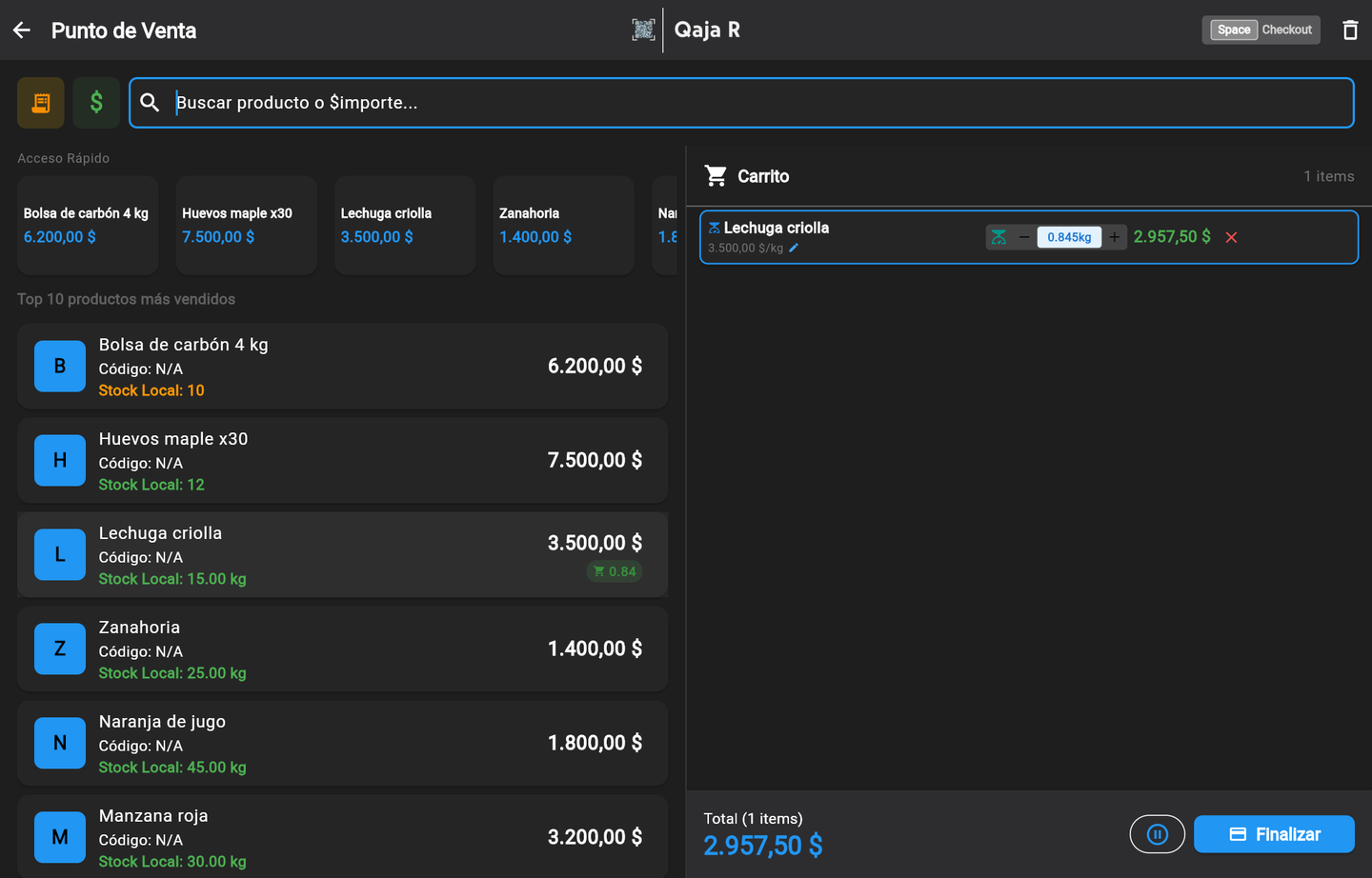Click the trash icon to empty cart

[x=1350, y=30]
